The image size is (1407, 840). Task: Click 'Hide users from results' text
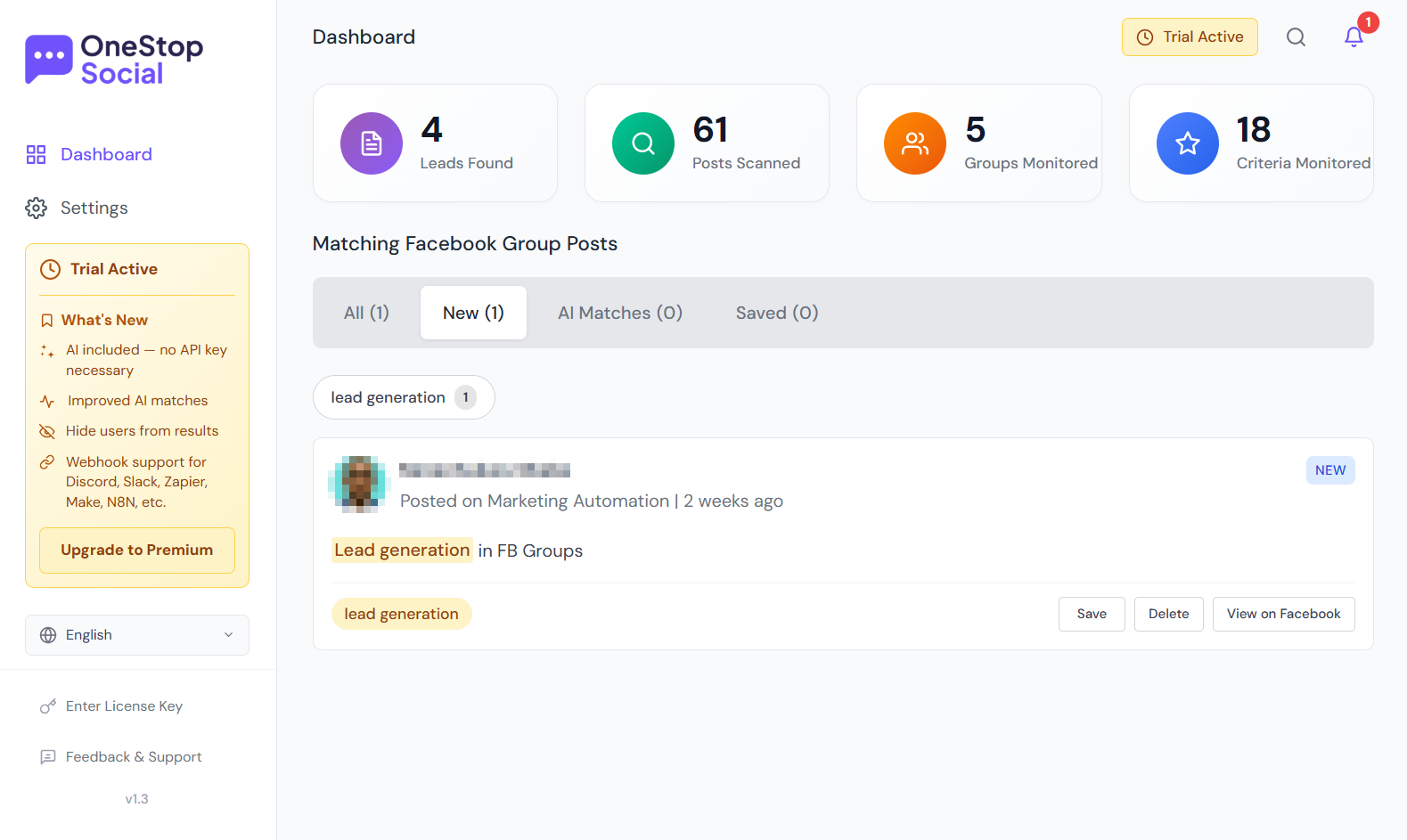tap(142, 431)
